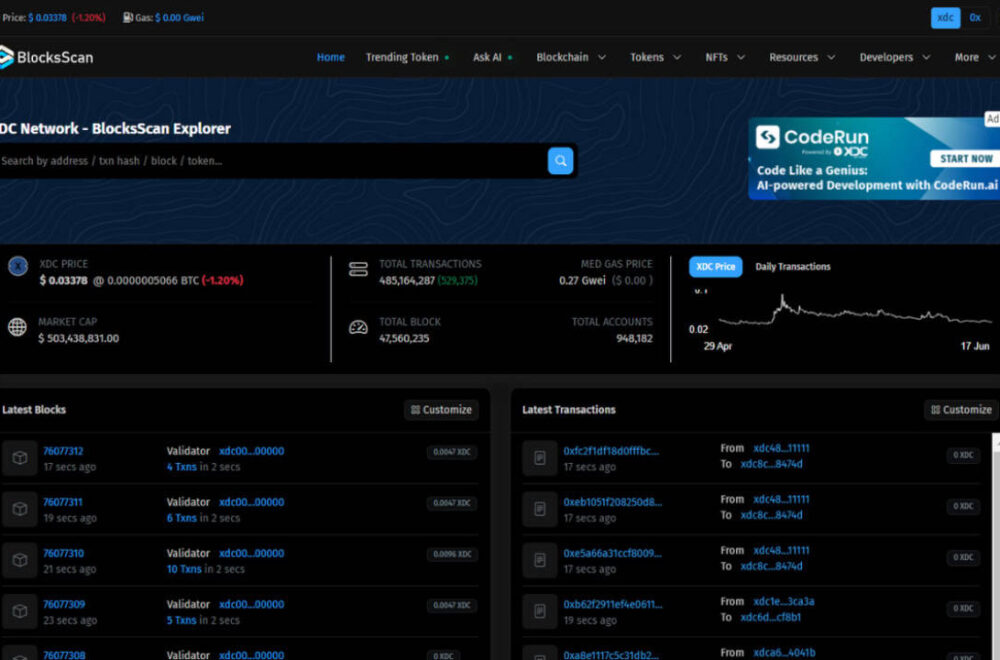View 4 Txns in block 76077312
1000x660 pixels.
(x=182, y=467)
